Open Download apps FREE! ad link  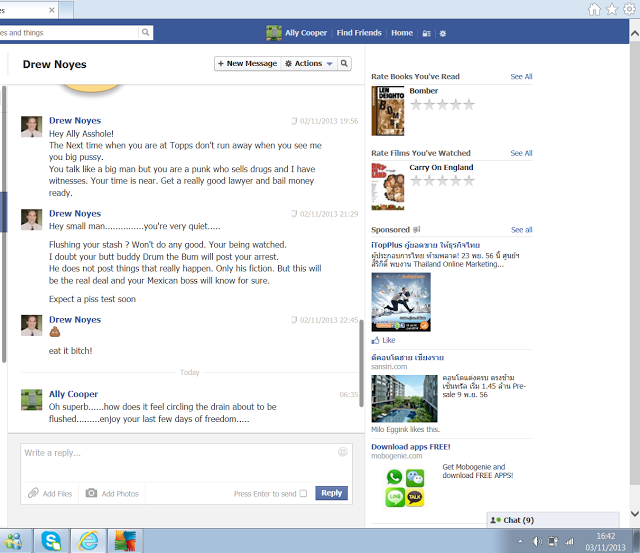click(x=411, y=447)
